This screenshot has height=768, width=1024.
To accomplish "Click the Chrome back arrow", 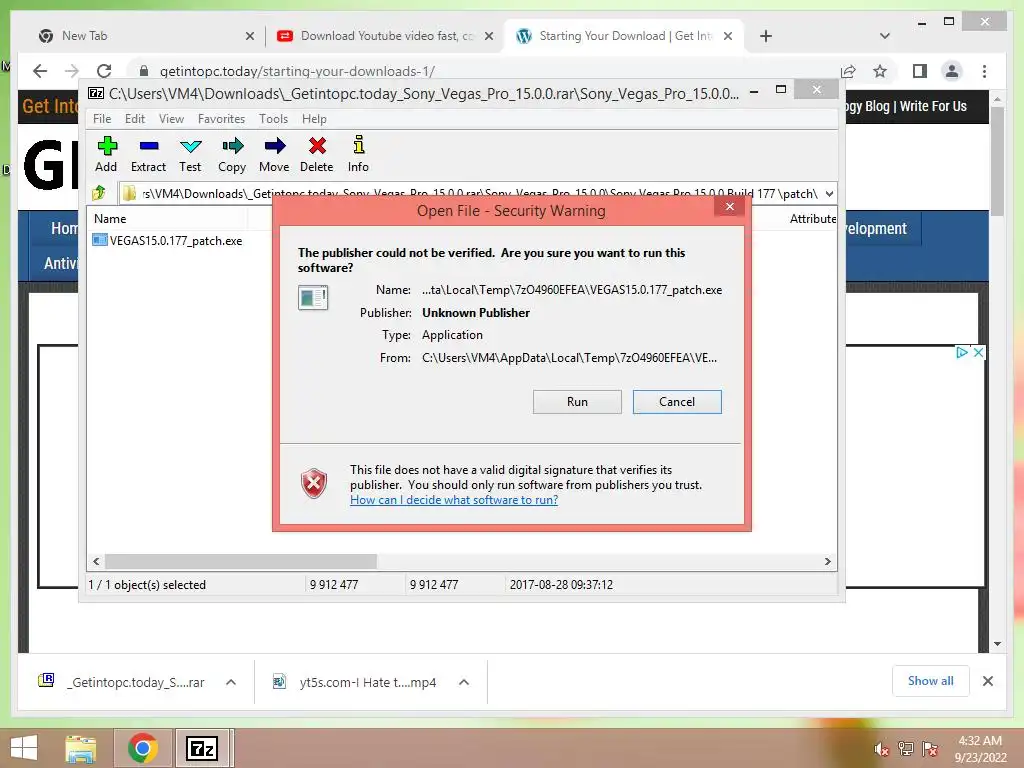I will 40,71.
